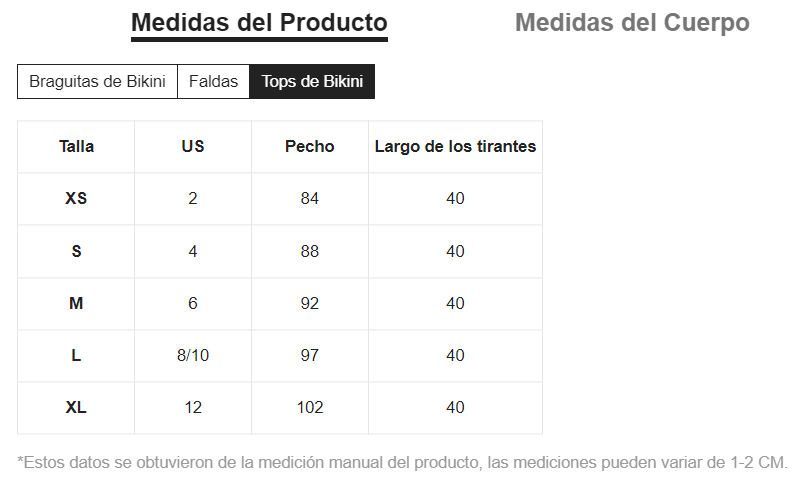Select the Tops de Bikini tab
This screenshot has height=495, width=810.
(312, 82)
